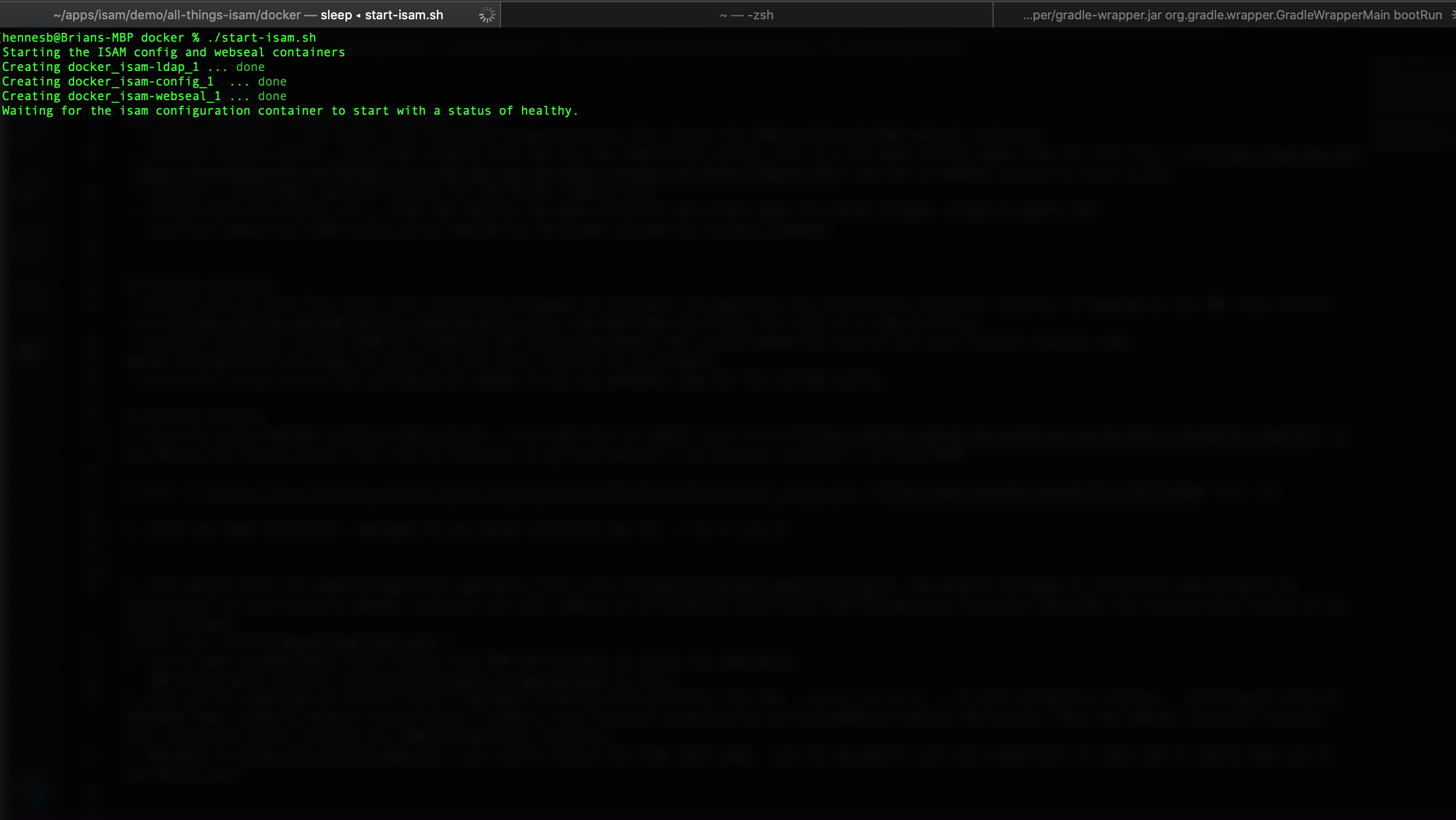The width and height of the screenshot is (1456, 820).
Task: Select the word done after docker_isam-ldap_1
Action: [x=250, y=66]
